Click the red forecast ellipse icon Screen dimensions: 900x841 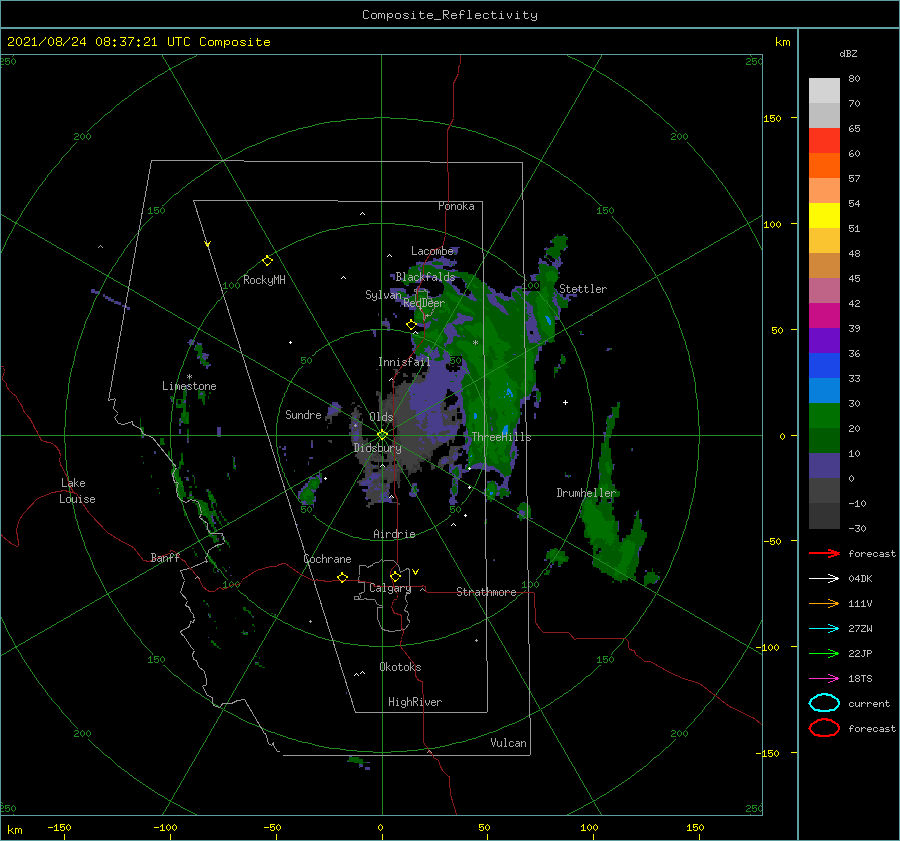(x=824, y=728)
